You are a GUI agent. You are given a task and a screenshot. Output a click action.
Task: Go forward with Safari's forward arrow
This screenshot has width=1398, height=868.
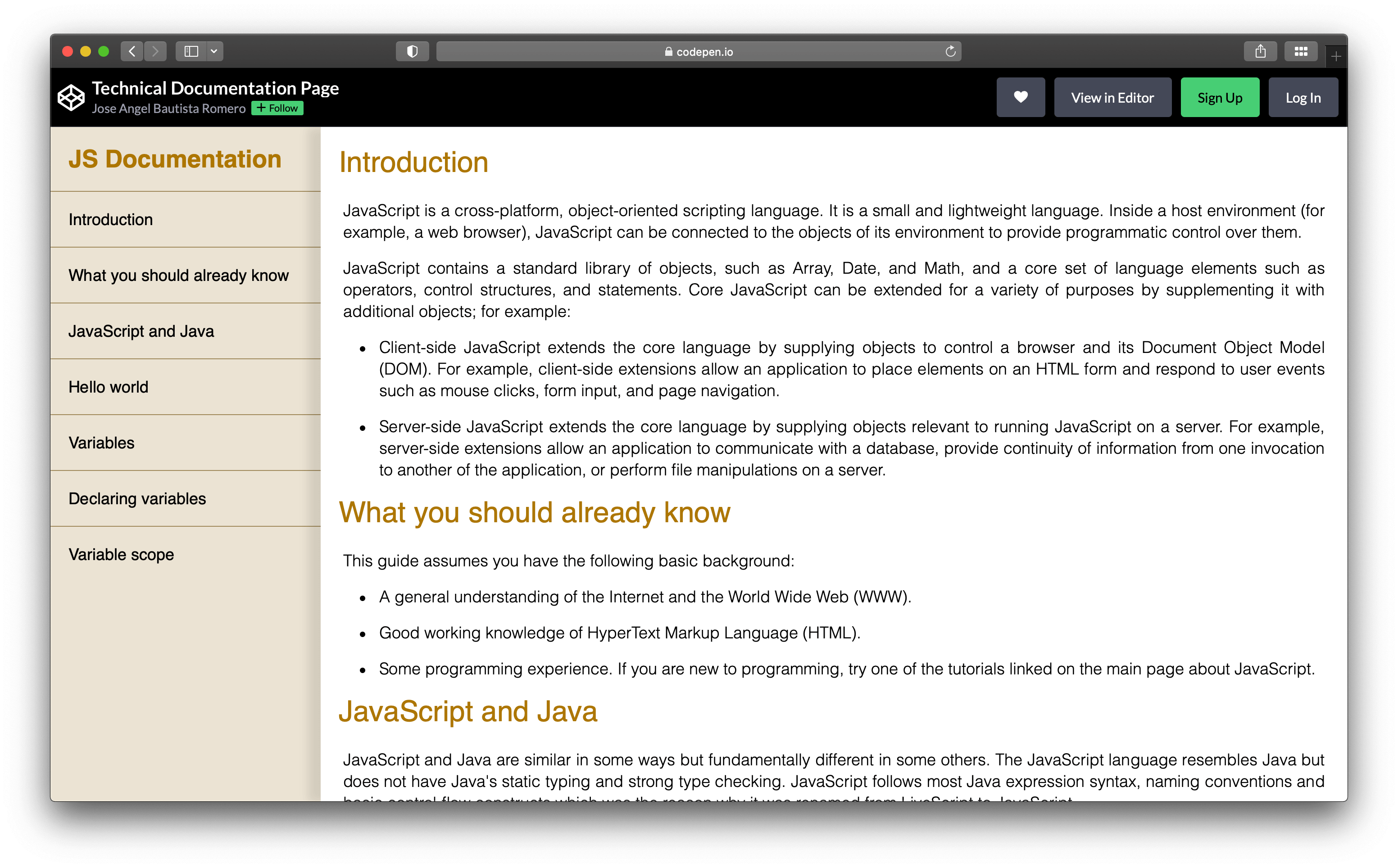coord(155,52)
